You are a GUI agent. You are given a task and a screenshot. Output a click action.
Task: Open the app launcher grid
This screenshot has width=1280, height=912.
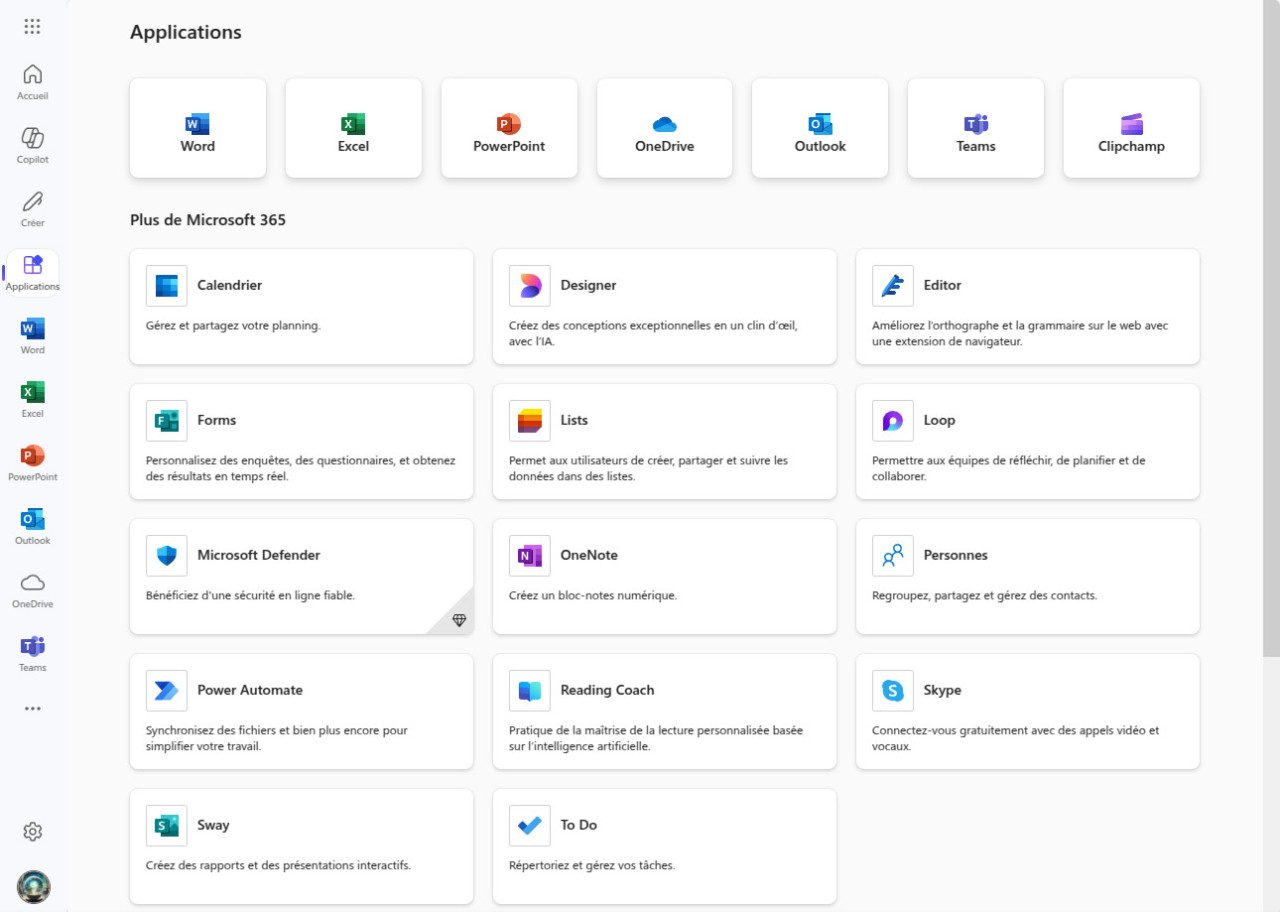(32, 26)
